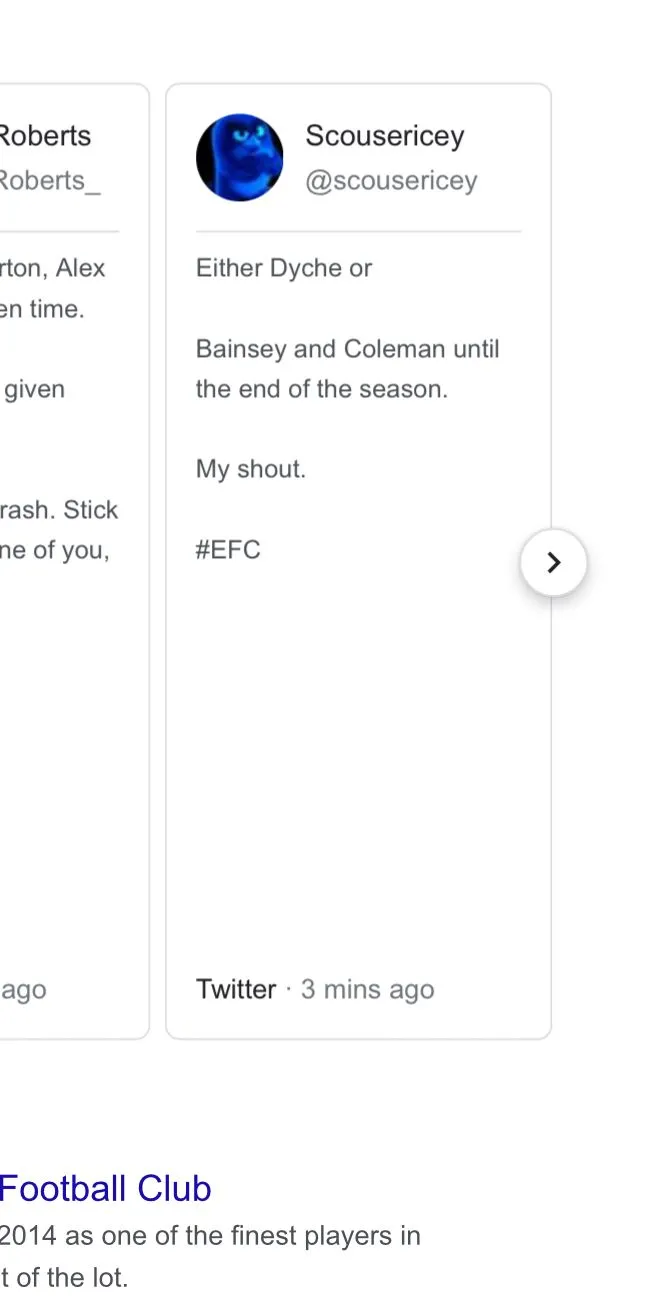Open the Scousericey display name
The image size is (669, 1315).
(384, 136)
